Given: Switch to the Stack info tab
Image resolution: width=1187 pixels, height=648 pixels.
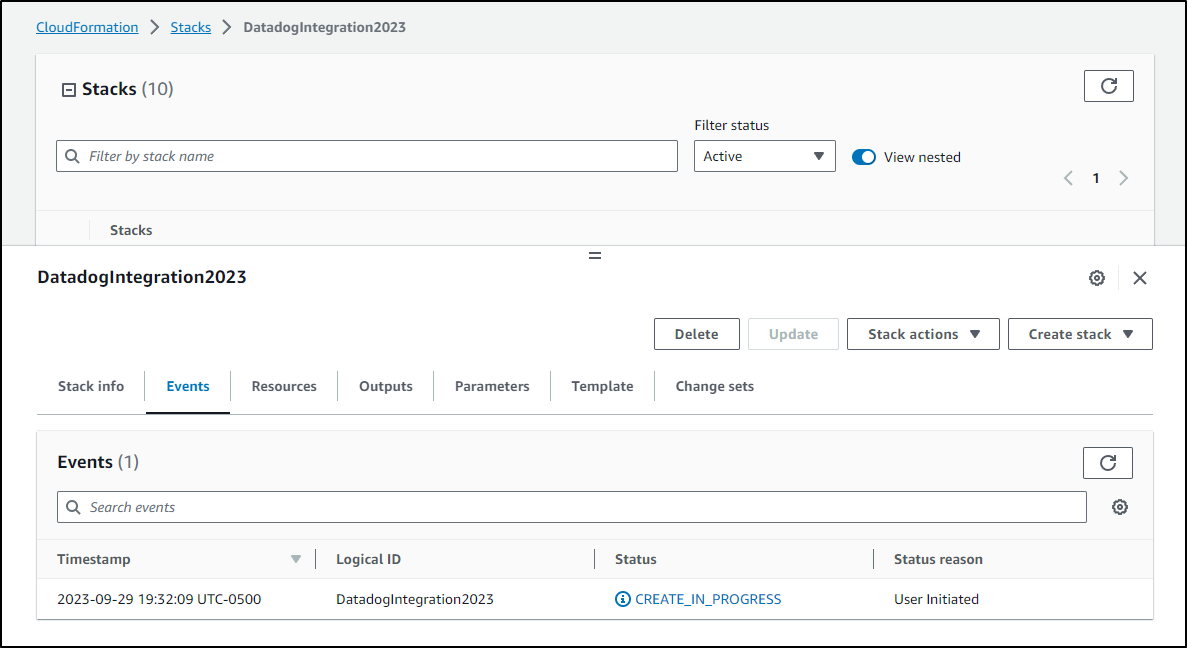Looking at the screenshot, I should pyautogui.click(x=91, y=386).
